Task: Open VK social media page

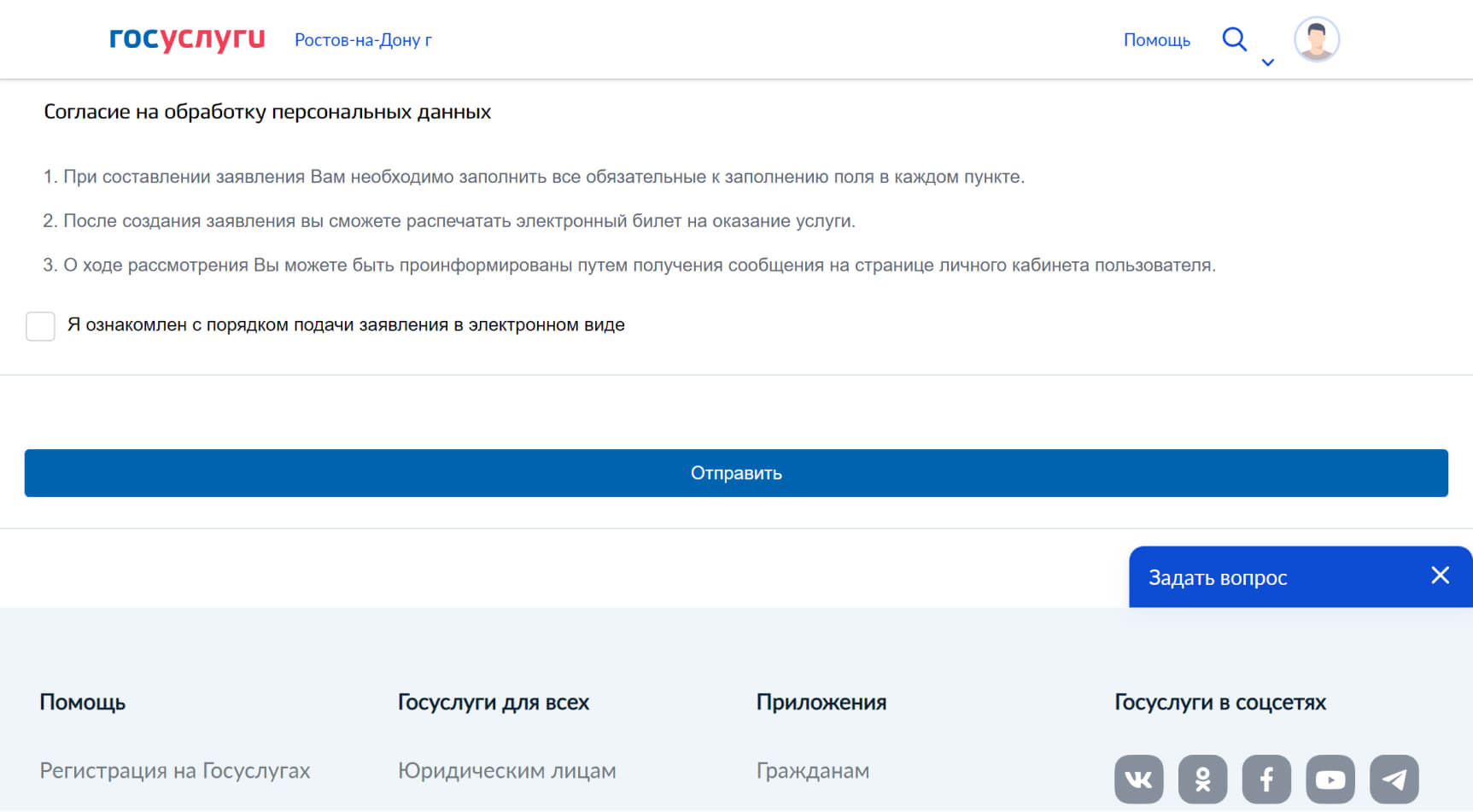Action: click(x=1138, y=779)
